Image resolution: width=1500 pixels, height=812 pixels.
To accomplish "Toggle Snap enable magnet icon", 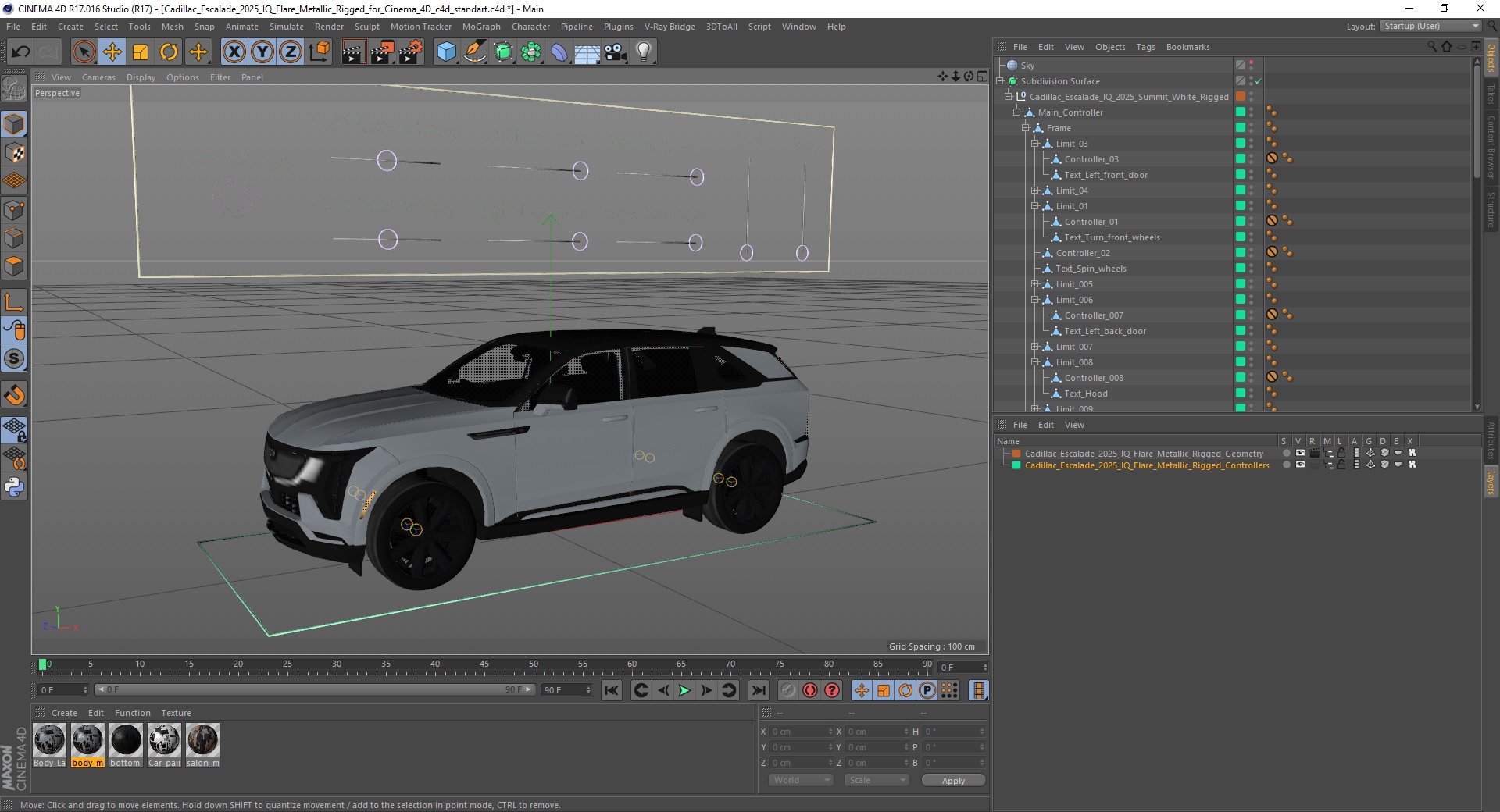I will (x=14, y=395).
